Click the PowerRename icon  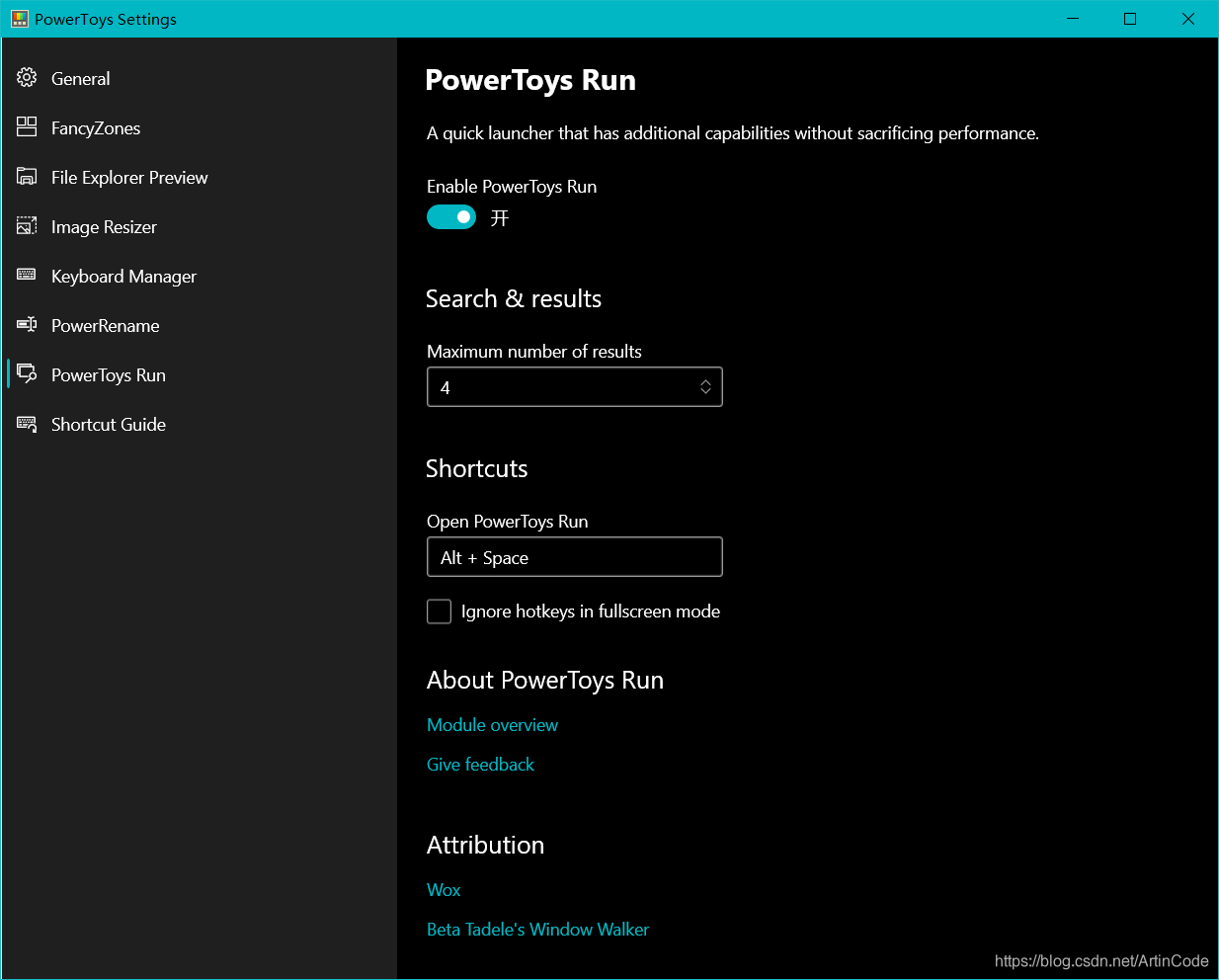(x=27, y=324)
